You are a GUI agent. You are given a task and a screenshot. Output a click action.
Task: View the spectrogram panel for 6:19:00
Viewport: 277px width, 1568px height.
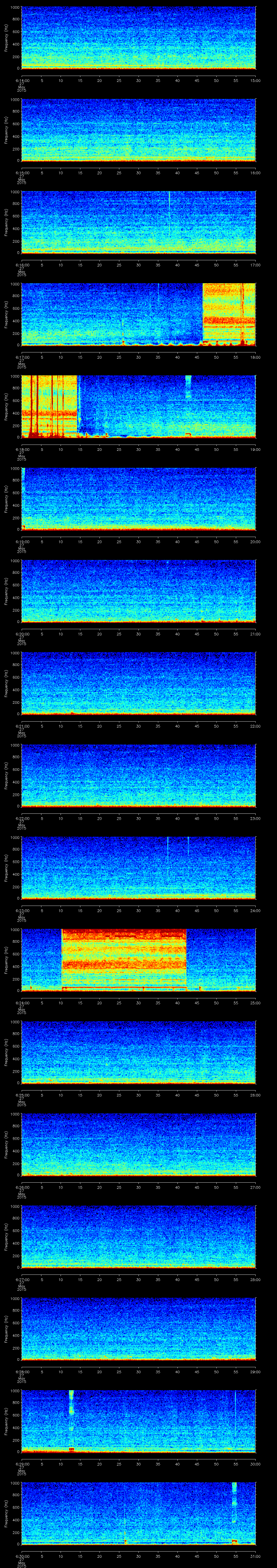click(138, 499)
